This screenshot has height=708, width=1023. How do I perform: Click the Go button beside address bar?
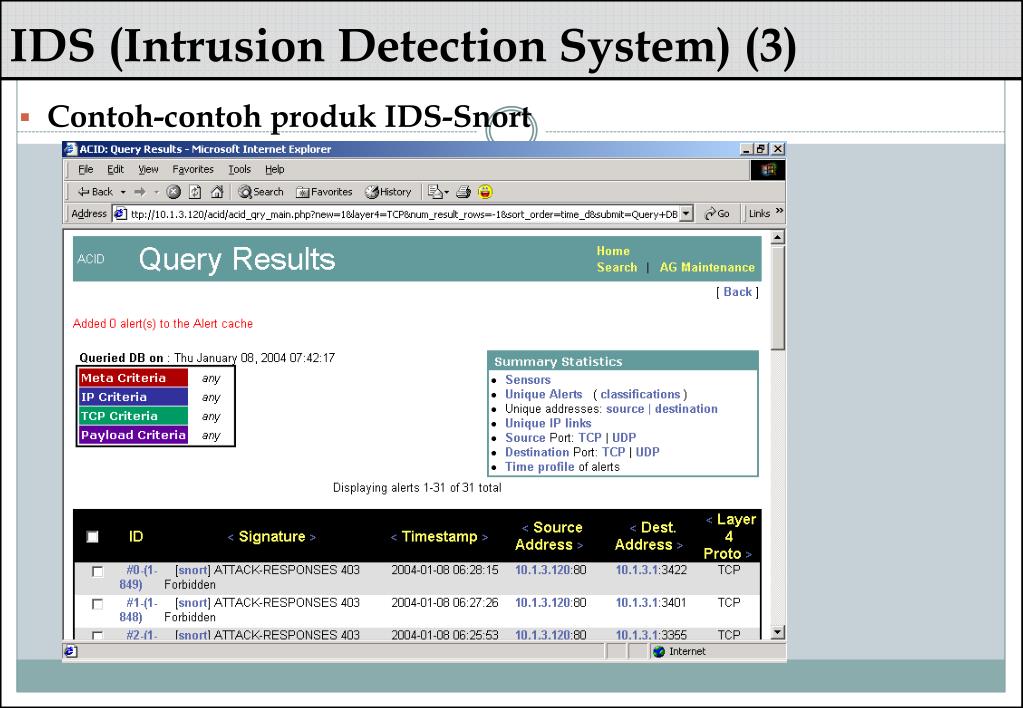[x=717, y=213]
